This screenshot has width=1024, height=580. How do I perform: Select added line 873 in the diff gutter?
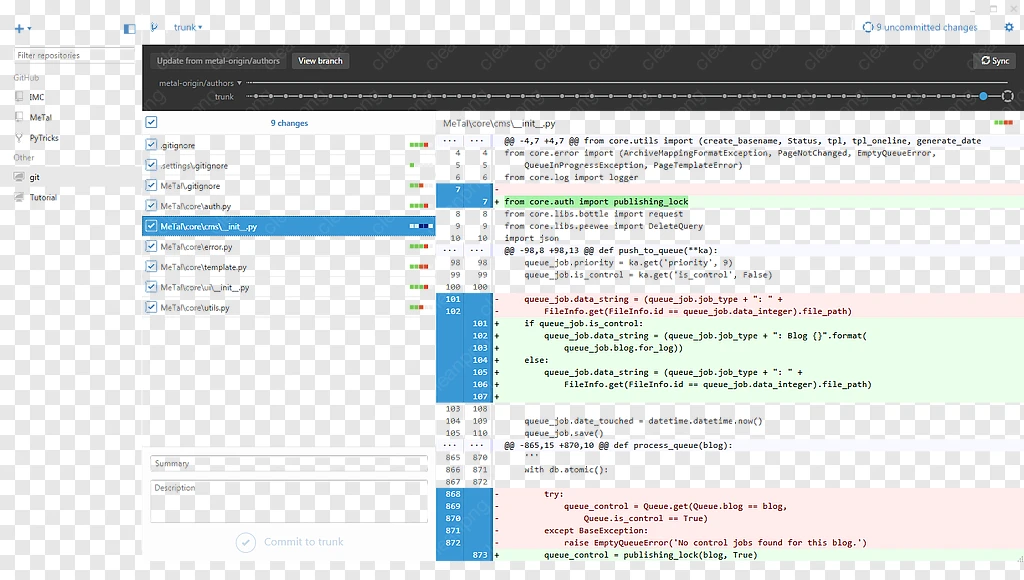click(x=480, y=555)
